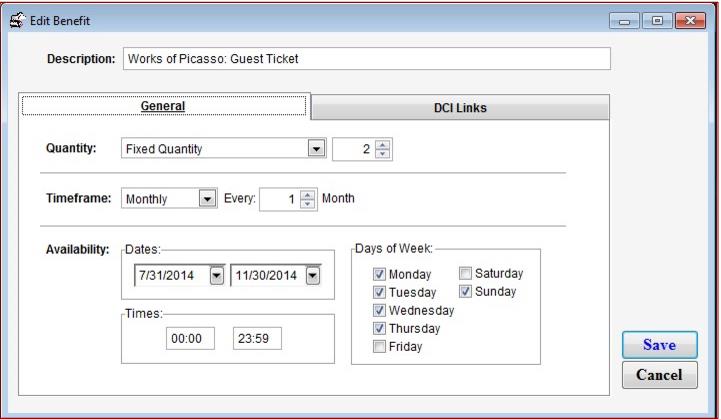Enable the Friday checkbox

click(x=379, y=346)
